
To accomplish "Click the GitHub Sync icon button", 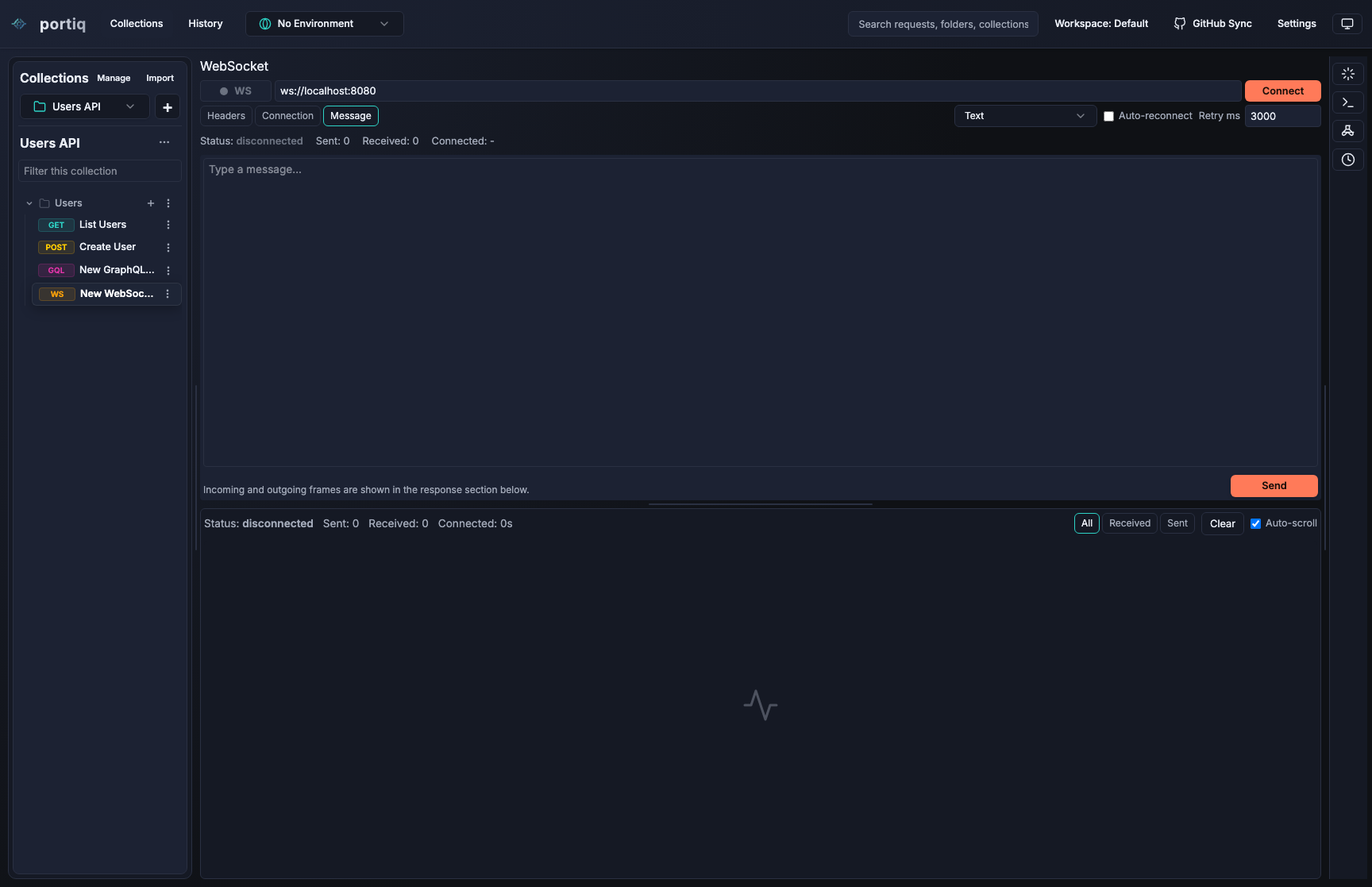I will (x=1212, y=24).
